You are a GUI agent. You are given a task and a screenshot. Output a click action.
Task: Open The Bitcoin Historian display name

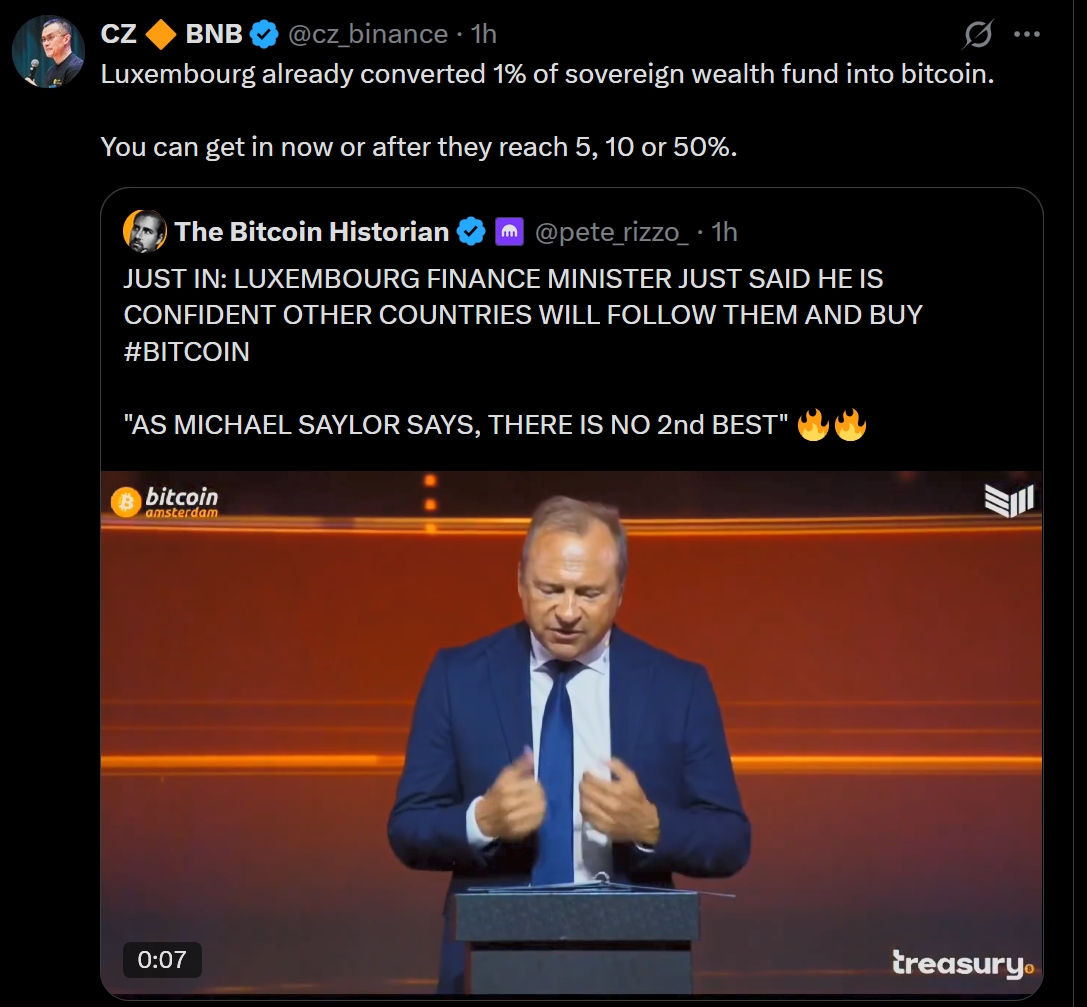point(311,232)
